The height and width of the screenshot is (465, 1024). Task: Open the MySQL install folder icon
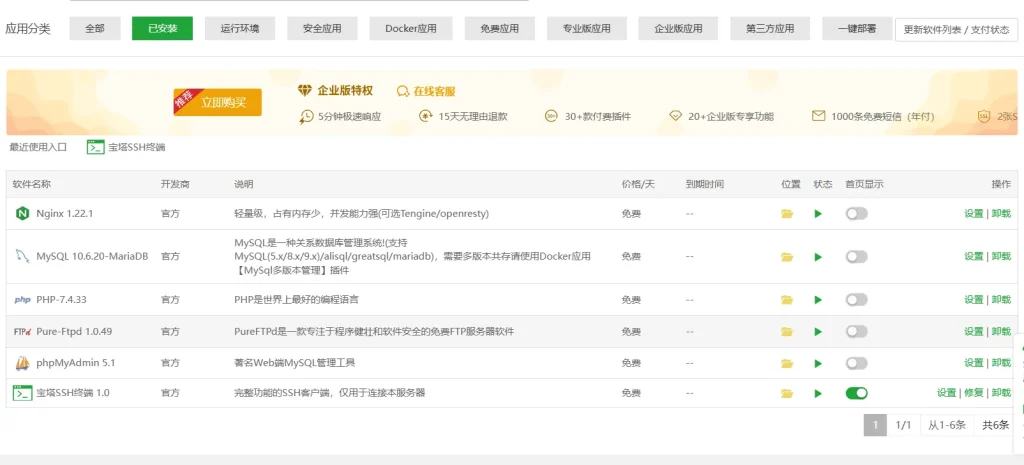[x=787, y=257]
